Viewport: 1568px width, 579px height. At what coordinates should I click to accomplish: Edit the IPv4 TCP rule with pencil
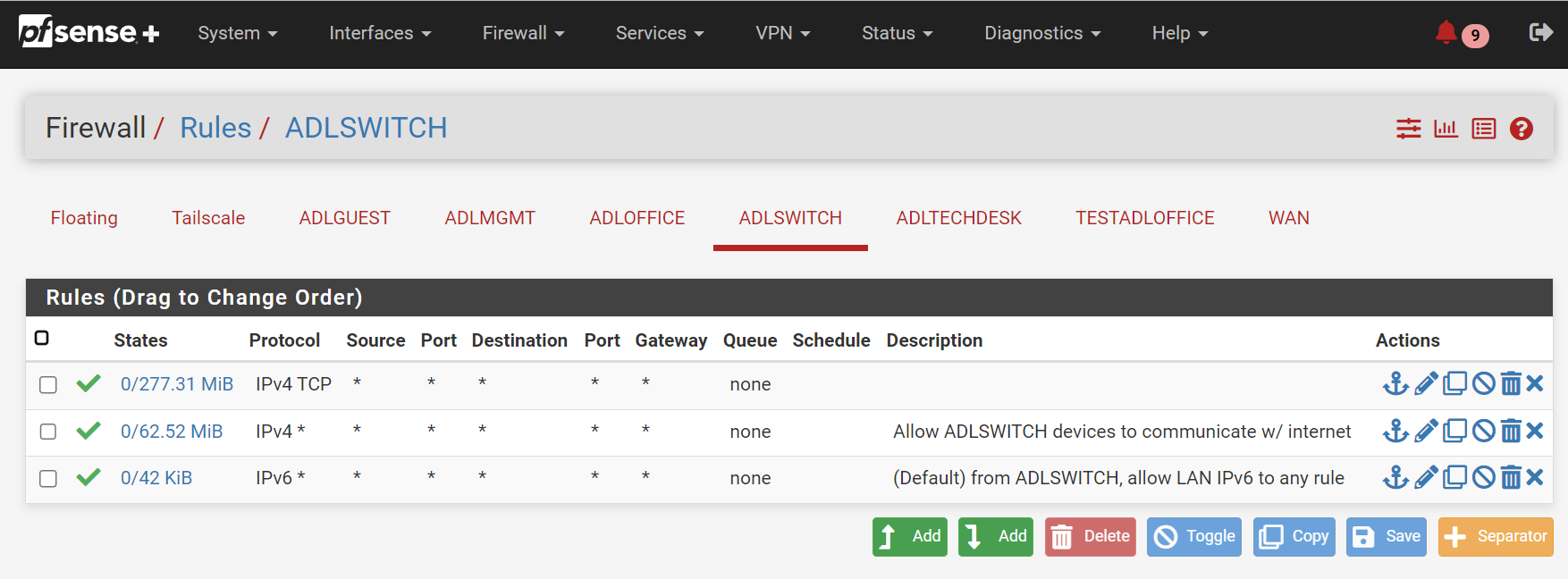pos(1426,384)
